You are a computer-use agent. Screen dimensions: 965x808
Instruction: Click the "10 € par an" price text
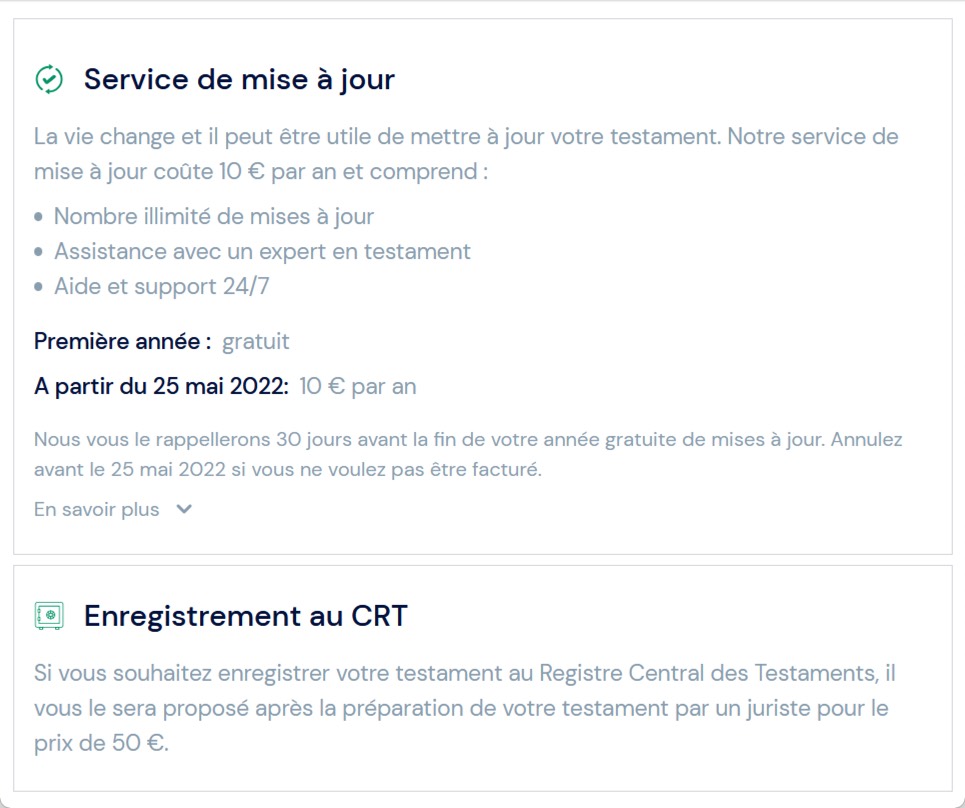(357, 386)
